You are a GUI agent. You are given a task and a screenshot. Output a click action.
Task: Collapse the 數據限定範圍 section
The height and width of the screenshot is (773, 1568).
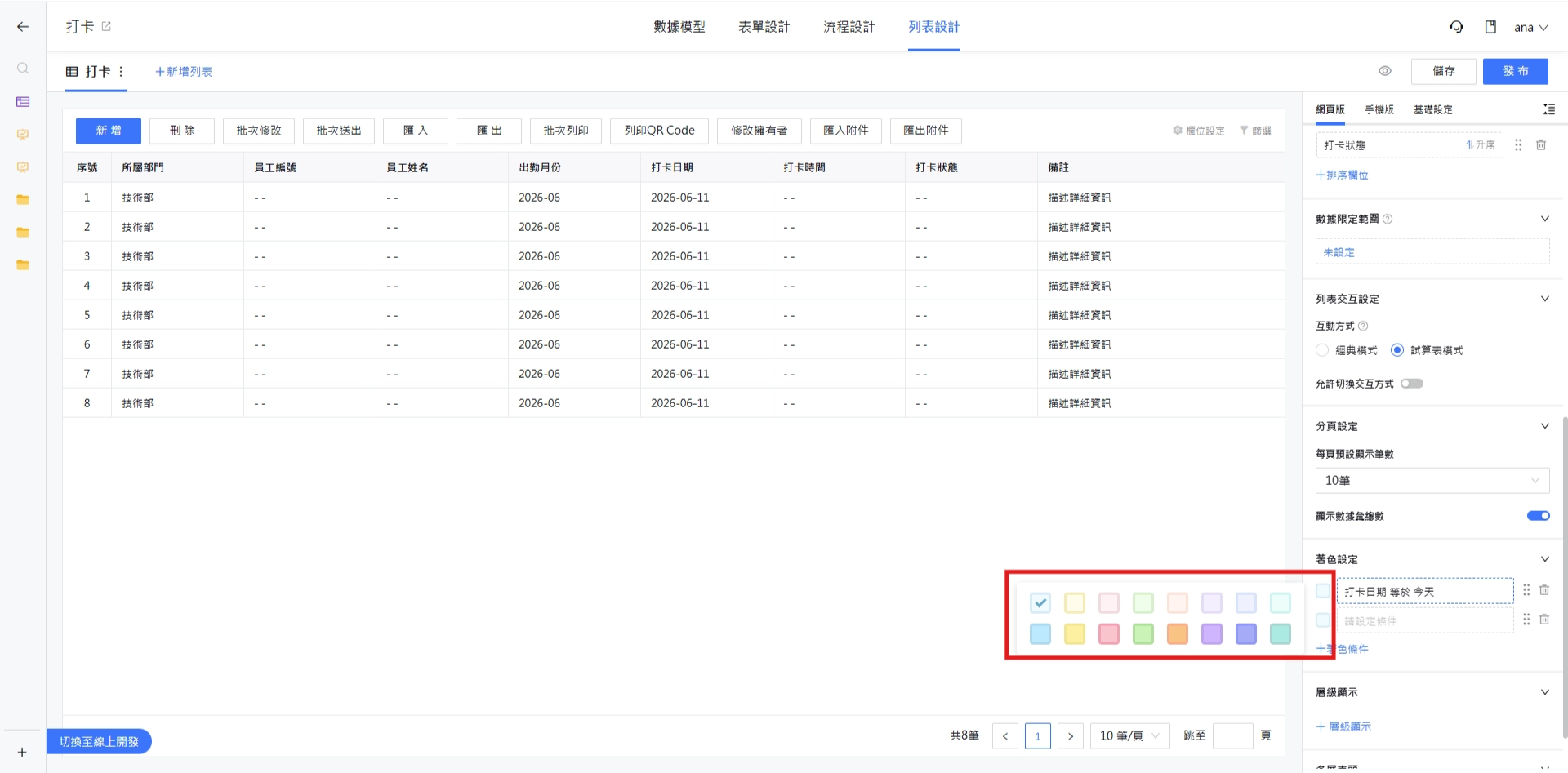1544,219
